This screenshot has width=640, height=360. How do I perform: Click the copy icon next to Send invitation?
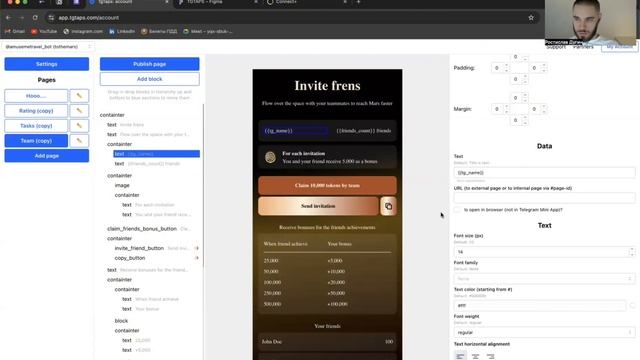(x=388, y=206)
